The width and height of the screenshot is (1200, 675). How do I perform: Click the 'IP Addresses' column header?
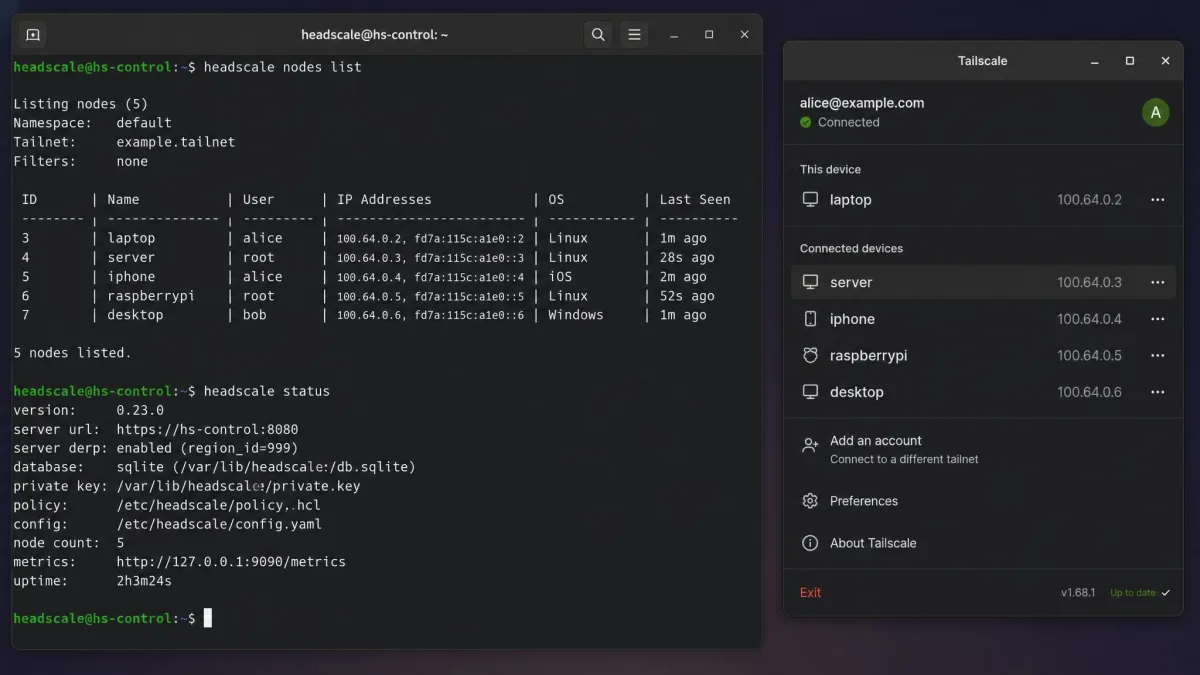[x=384, y=200]
